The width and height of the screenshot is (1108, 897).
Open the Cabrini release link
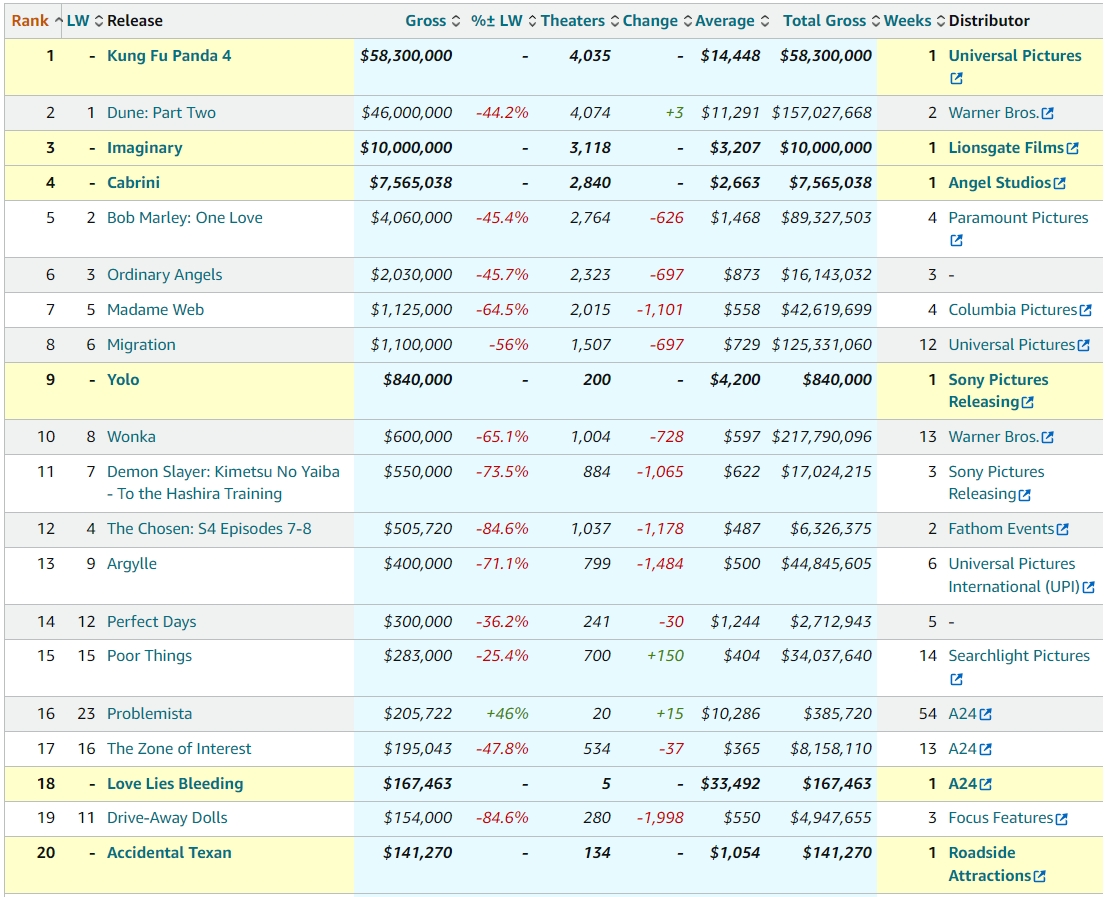coord(134,183)
